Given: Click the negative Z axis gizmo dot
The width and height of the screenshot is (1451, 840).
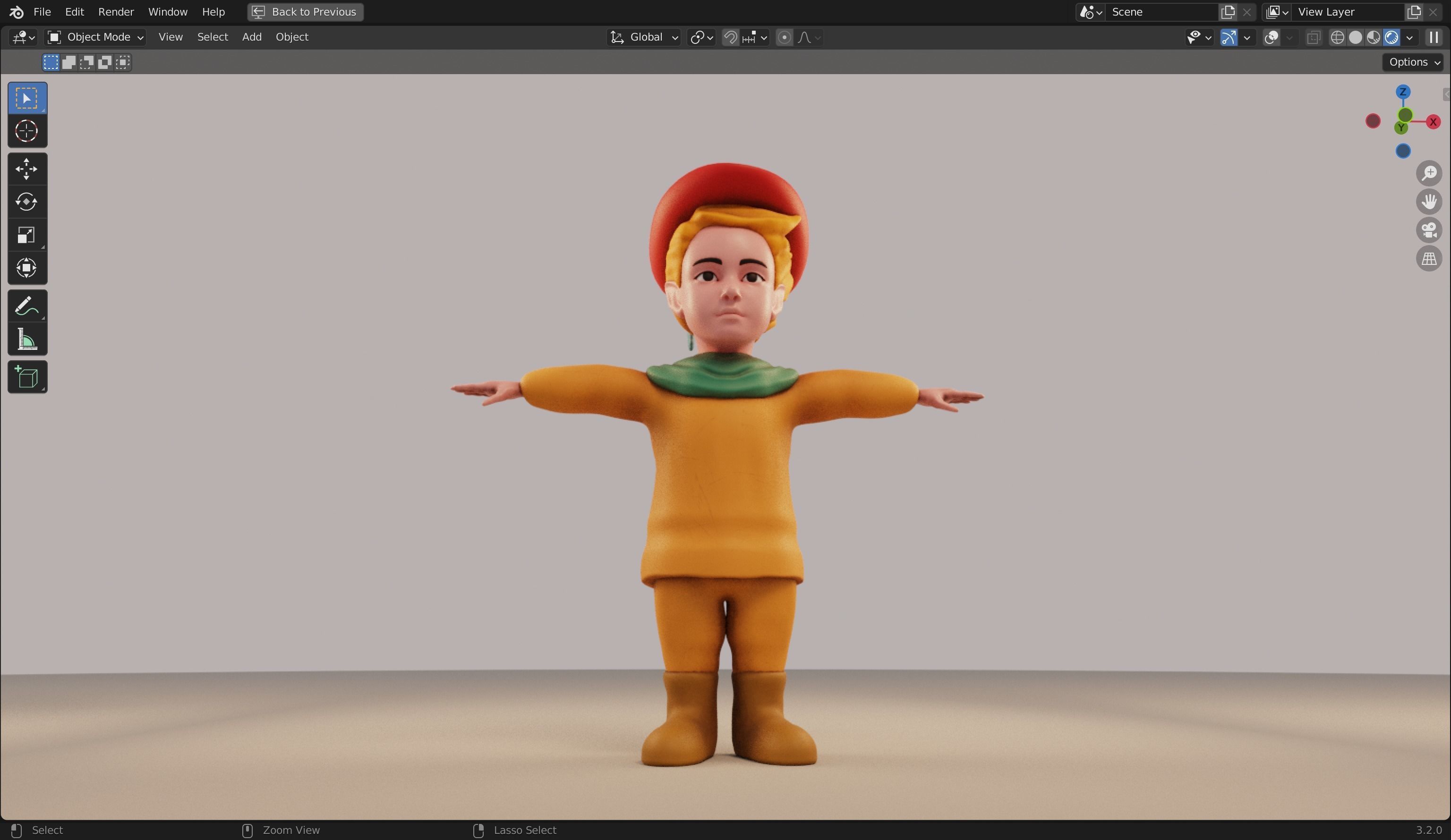Looking at the screenshot, I should [x=1403, y=151].
